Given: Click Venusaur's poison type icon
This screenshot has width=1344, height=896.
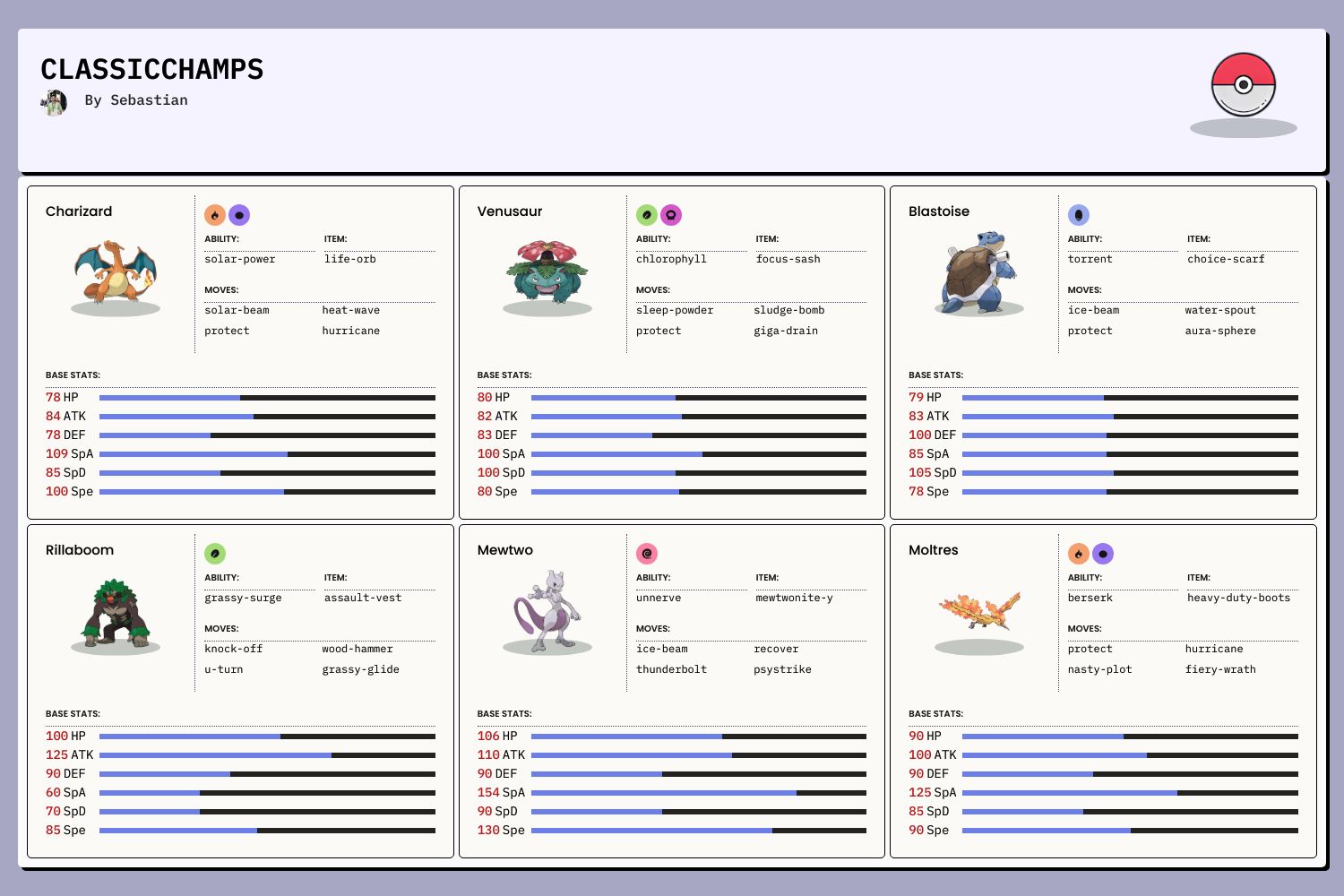Looking at the screenshot, I should point(671,215).
